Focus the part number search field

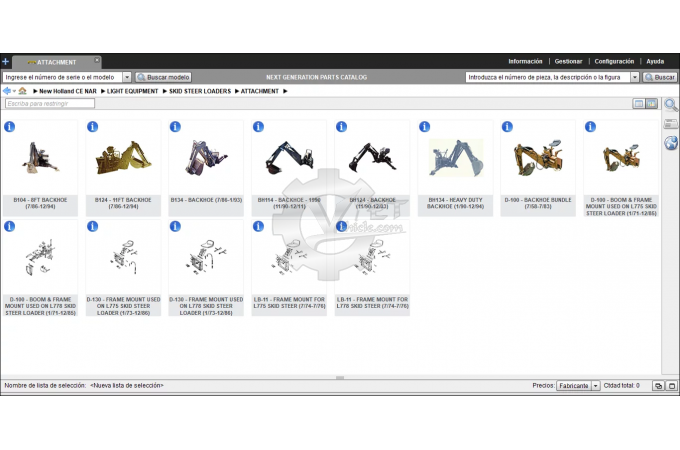(548, 77)
